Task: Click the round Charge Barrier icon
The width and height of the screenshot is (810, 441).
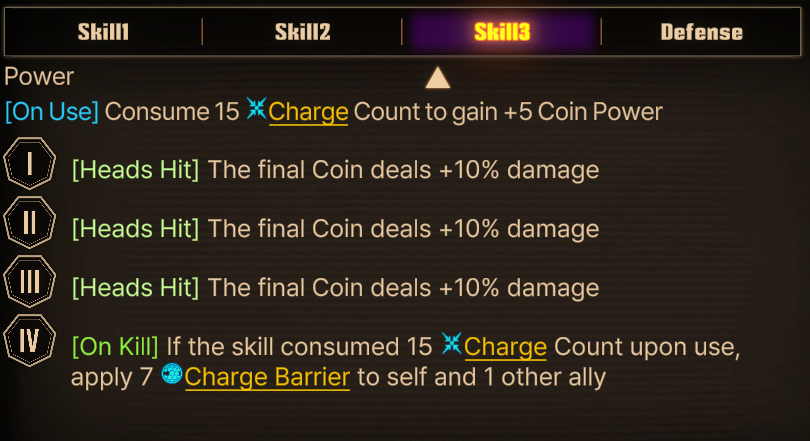Action: (171, 377)
